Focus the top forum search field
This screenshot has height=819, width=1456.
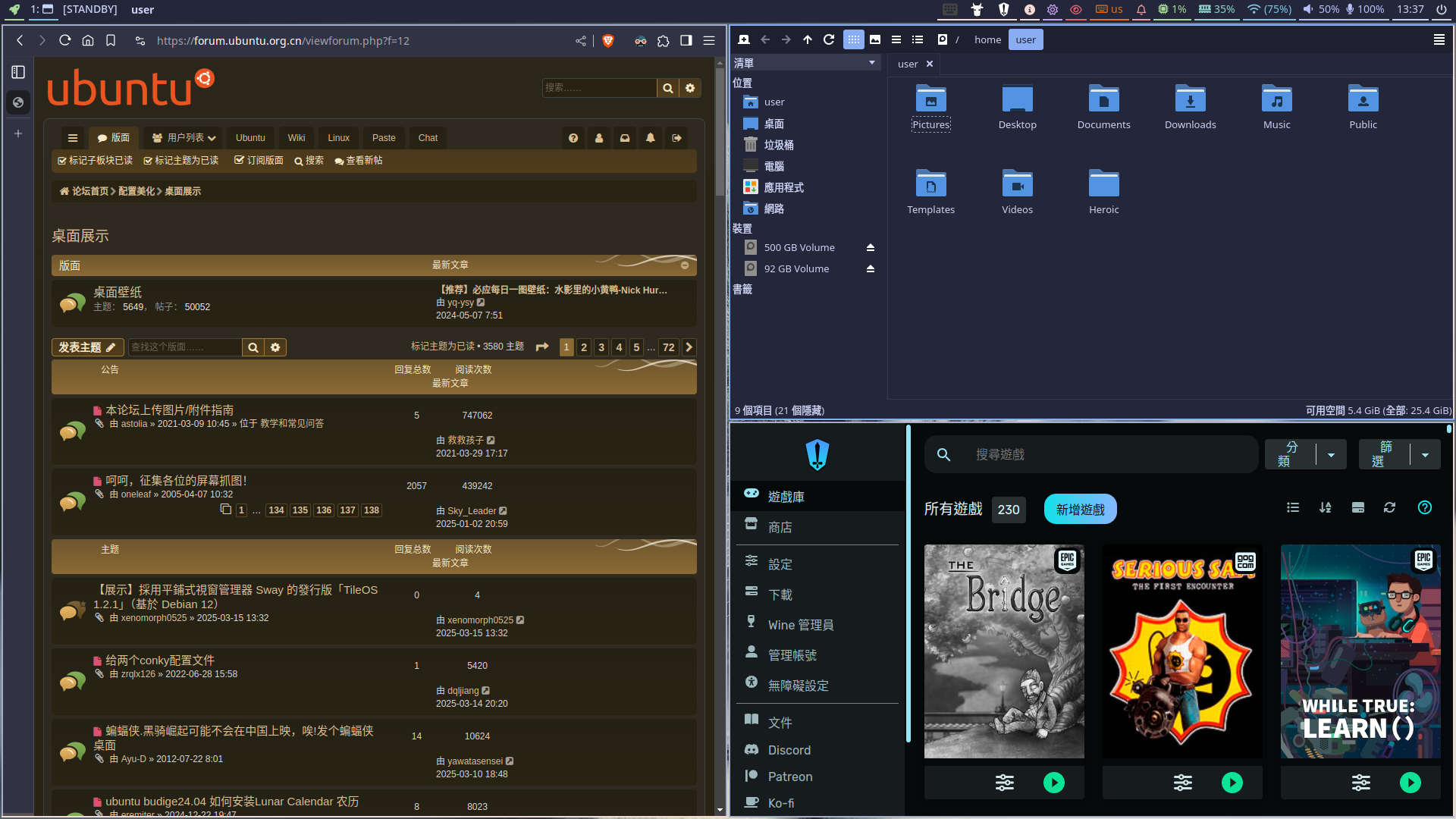599,88
